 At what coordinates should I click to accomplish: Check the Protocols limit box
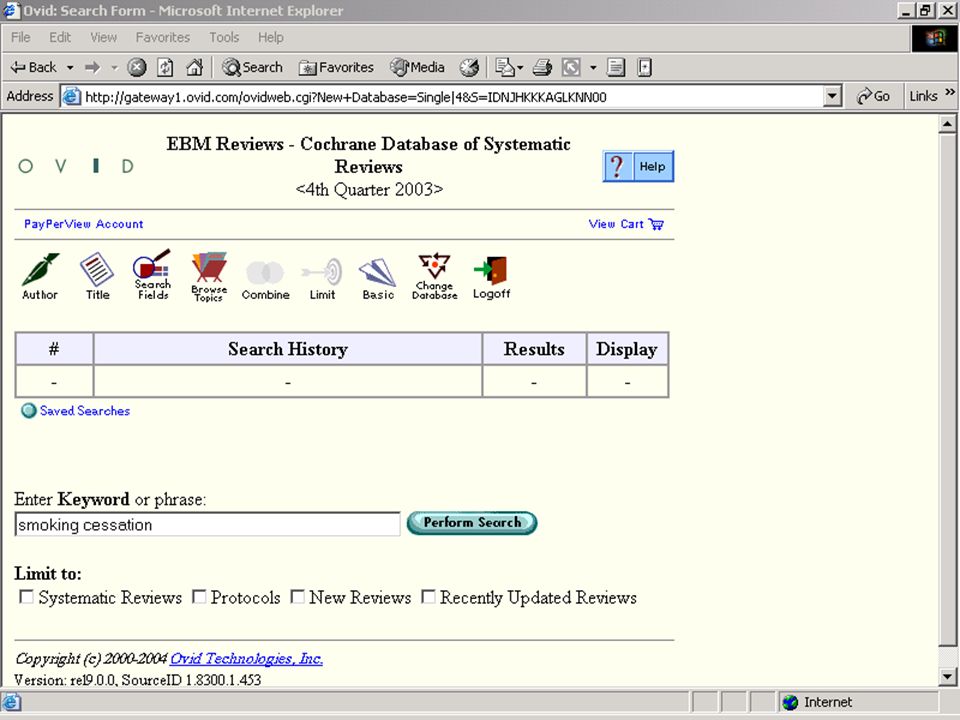(199, 597)
